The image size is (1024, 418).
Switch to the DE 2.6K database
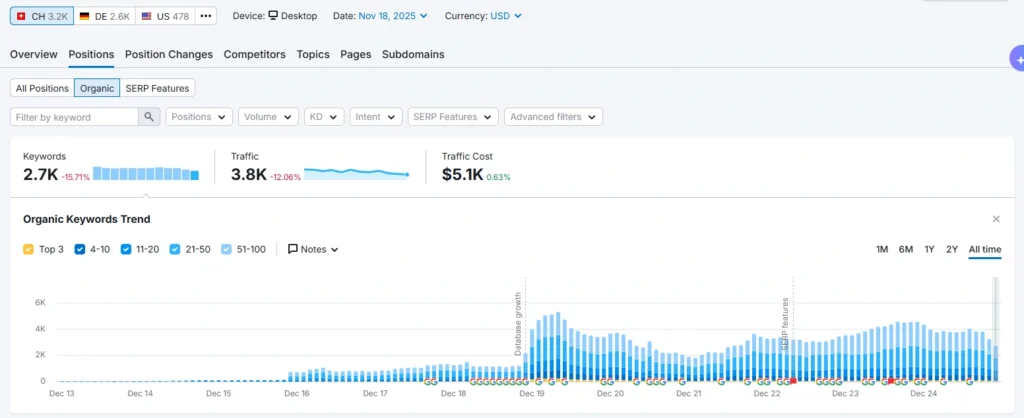(x=104, y=16)
